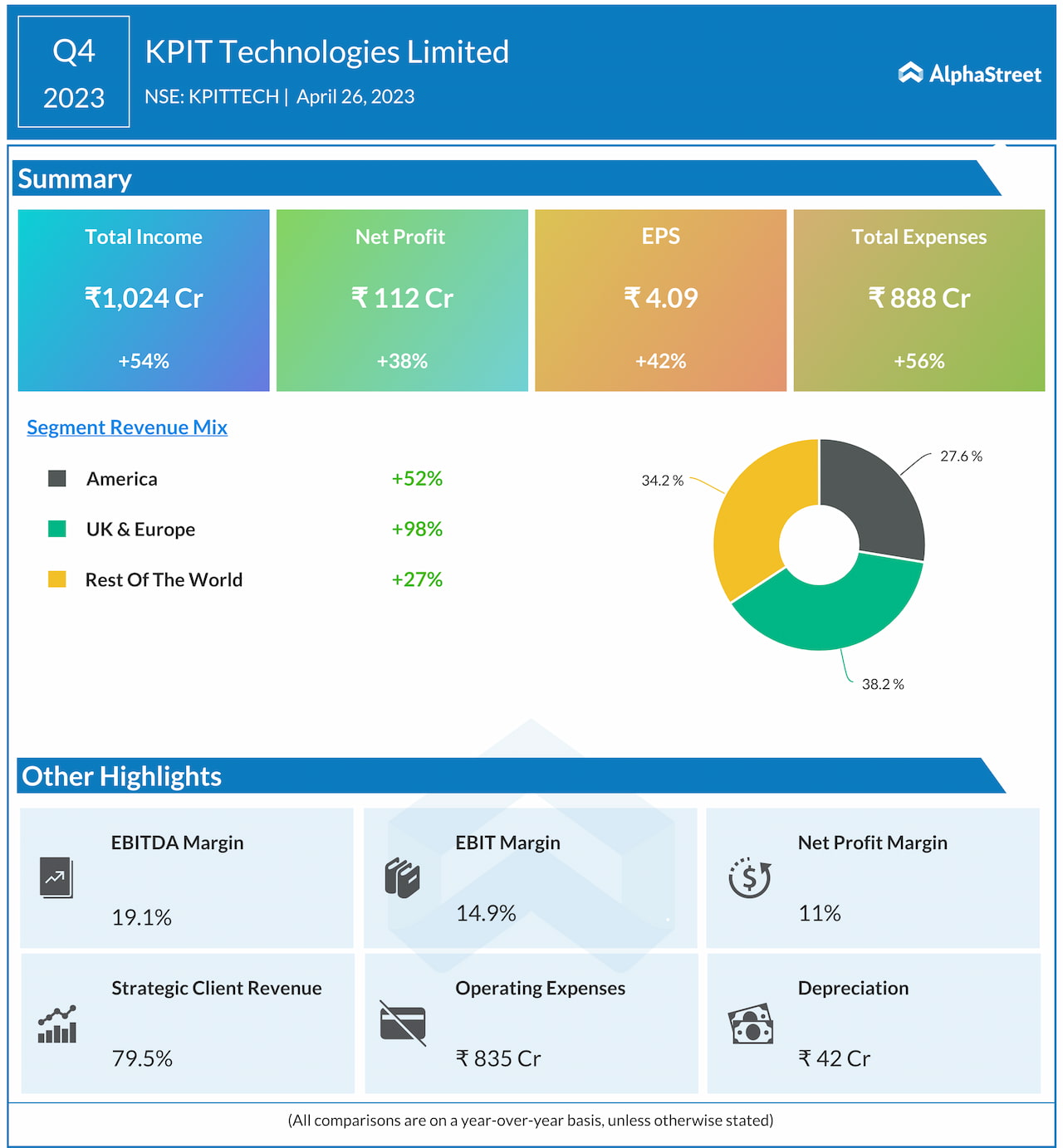Select the Total Expenses summary card

coord(918,300)
